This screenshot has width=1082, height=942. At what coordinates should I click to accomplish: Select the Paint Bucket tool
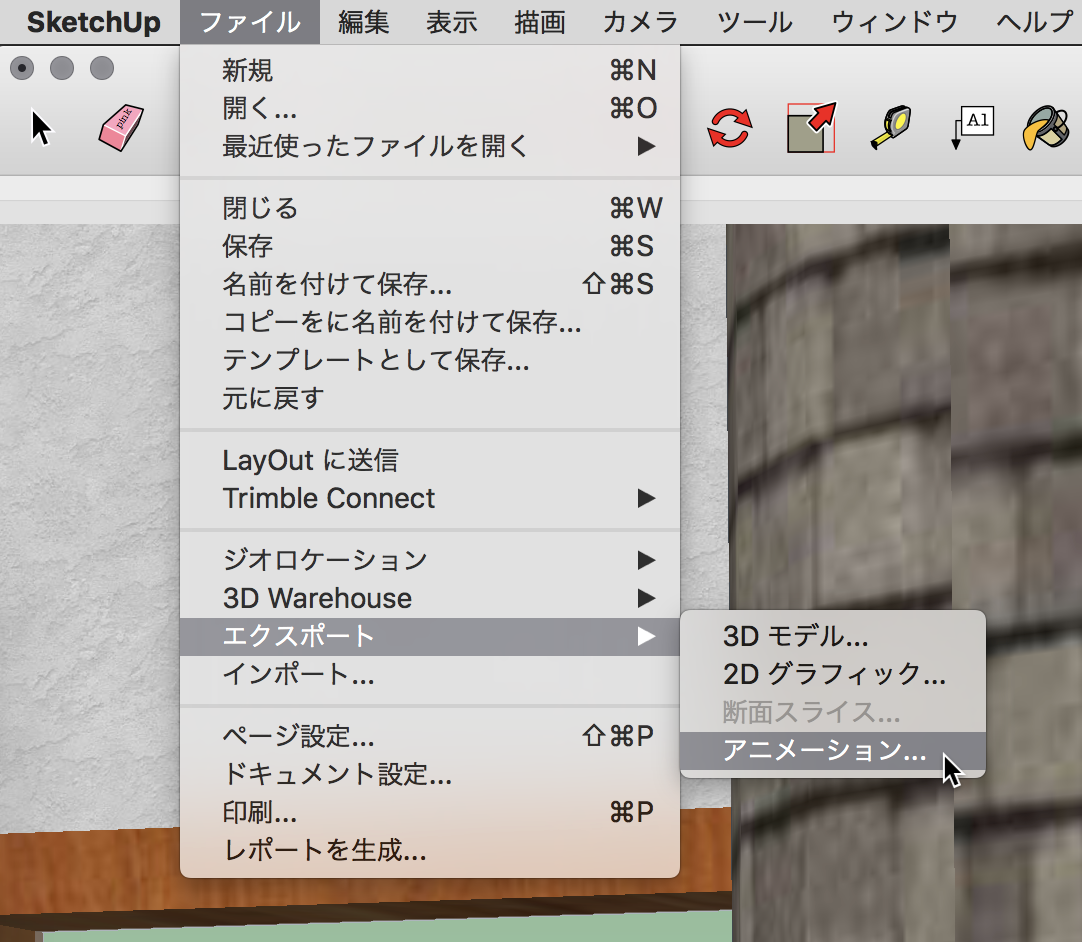1046,128
